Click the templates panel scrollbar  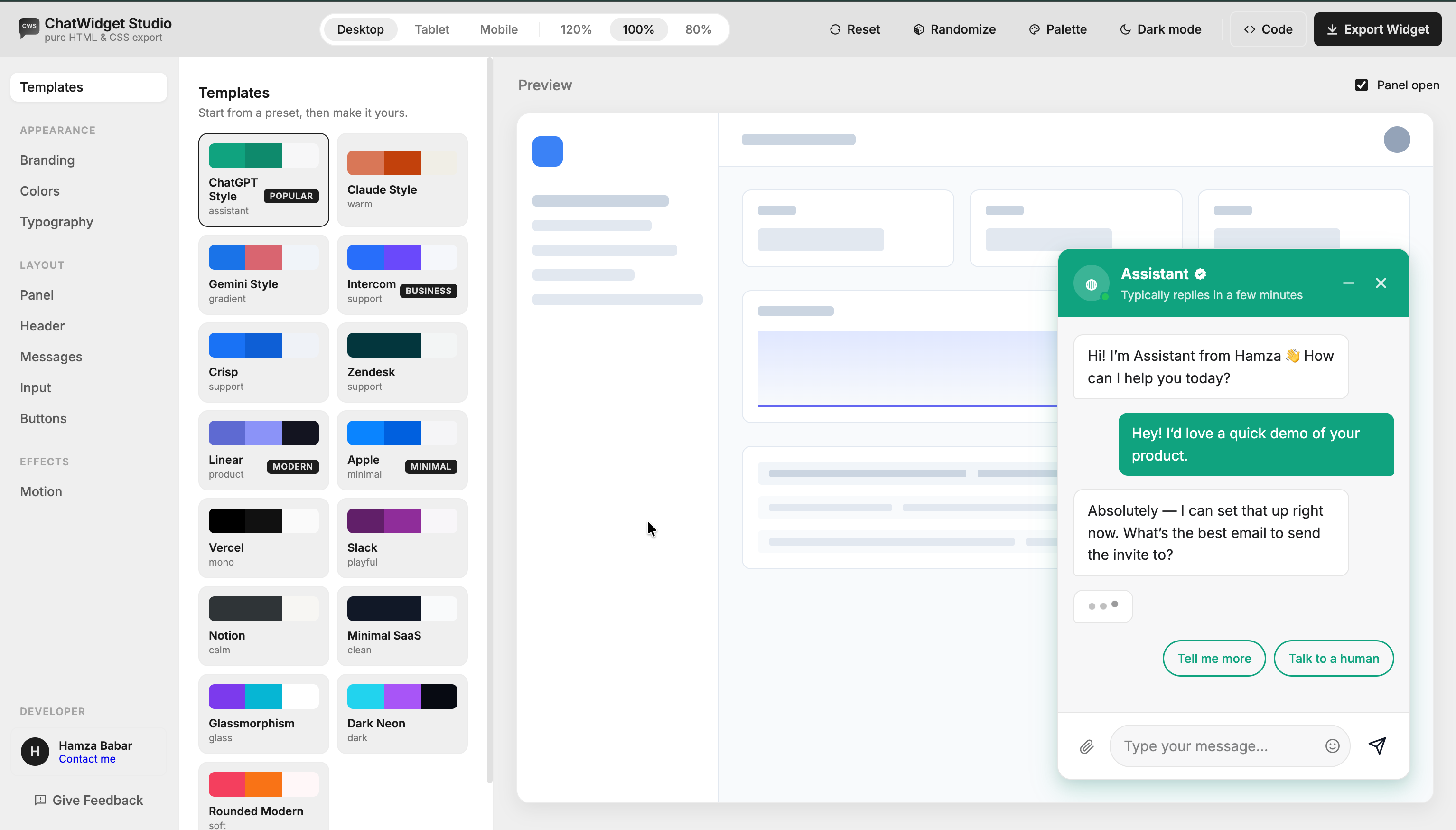pos(489,420)
